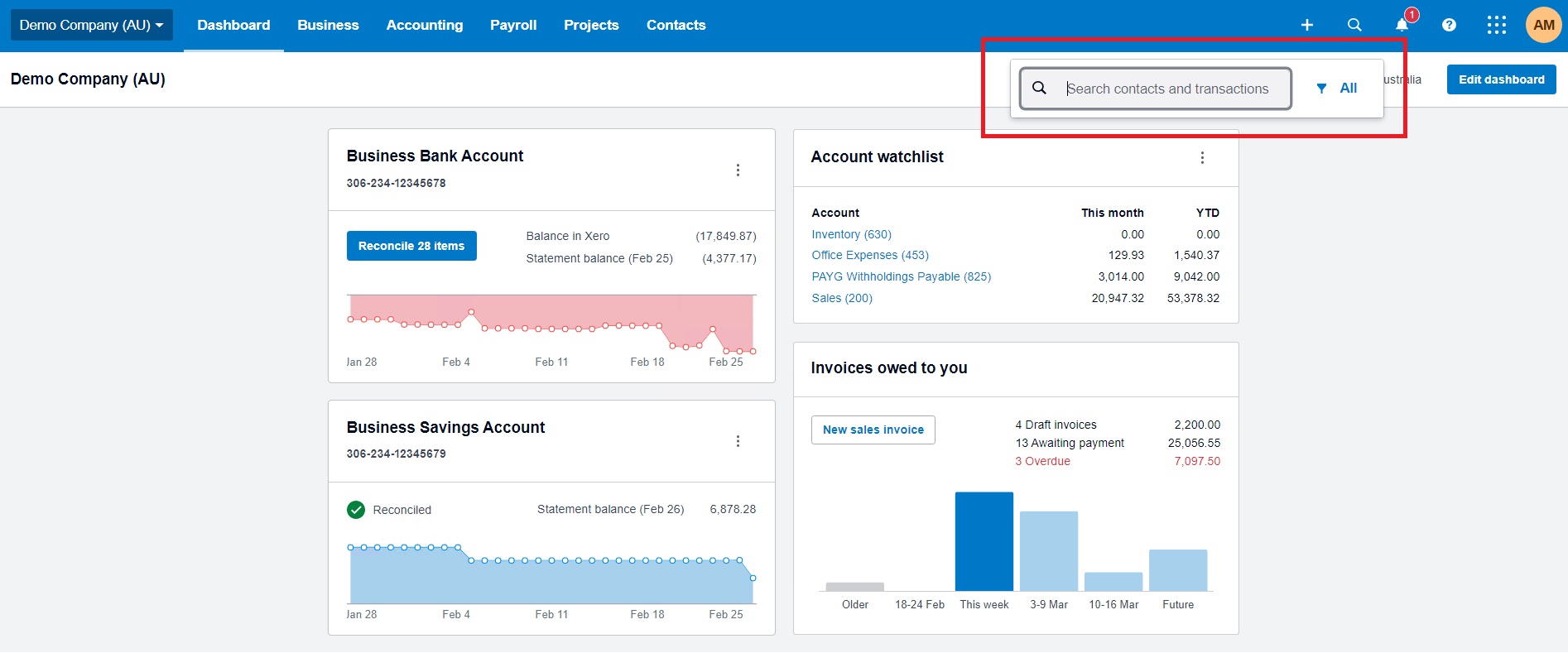Open Demo Company (AU) organisation dropdown
The image size is (1568, 653).
[x=91, y=25]
